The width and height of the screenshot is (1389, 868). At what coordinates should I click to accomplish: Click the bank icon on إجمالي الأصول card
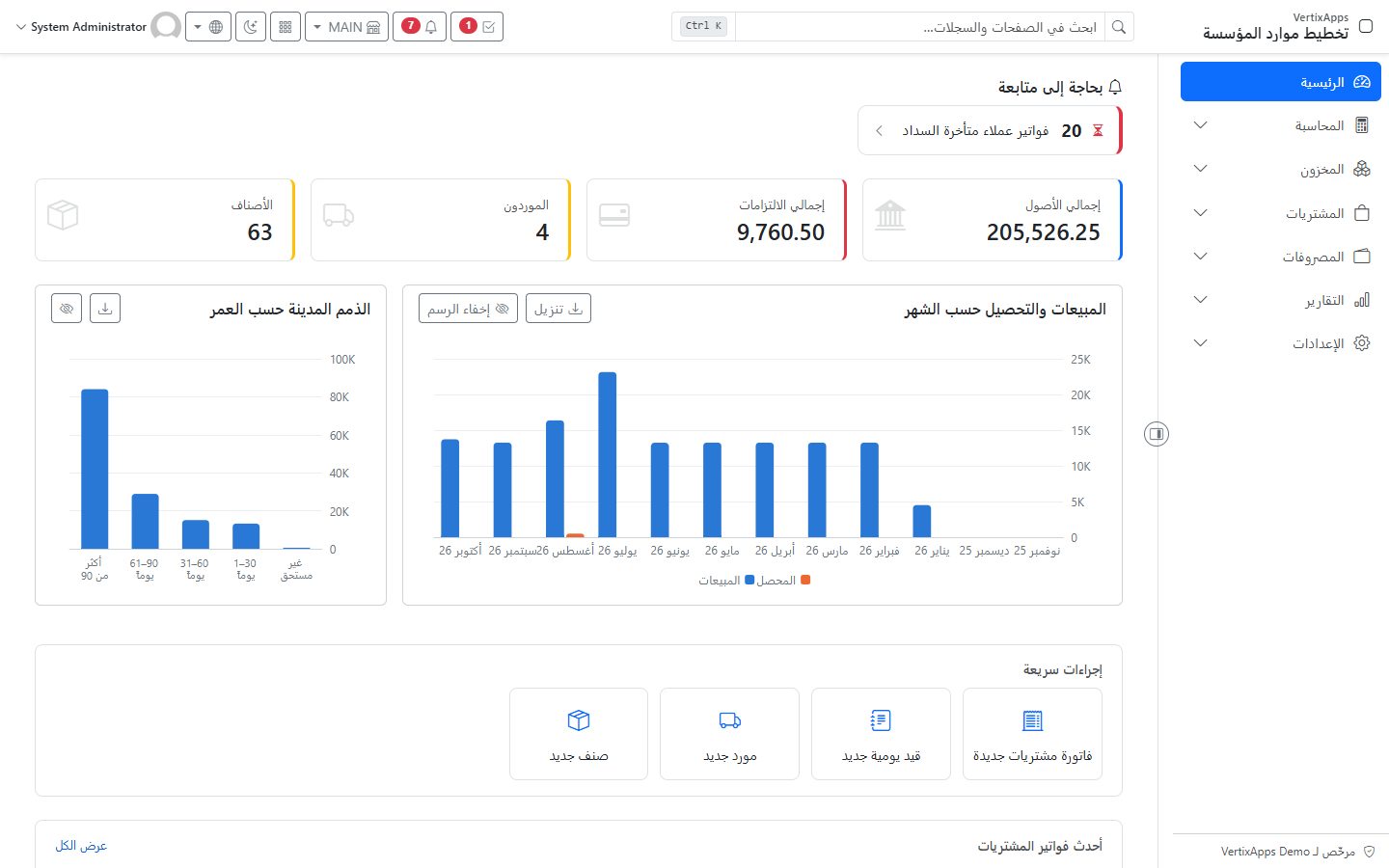click(x=890, y=215)
